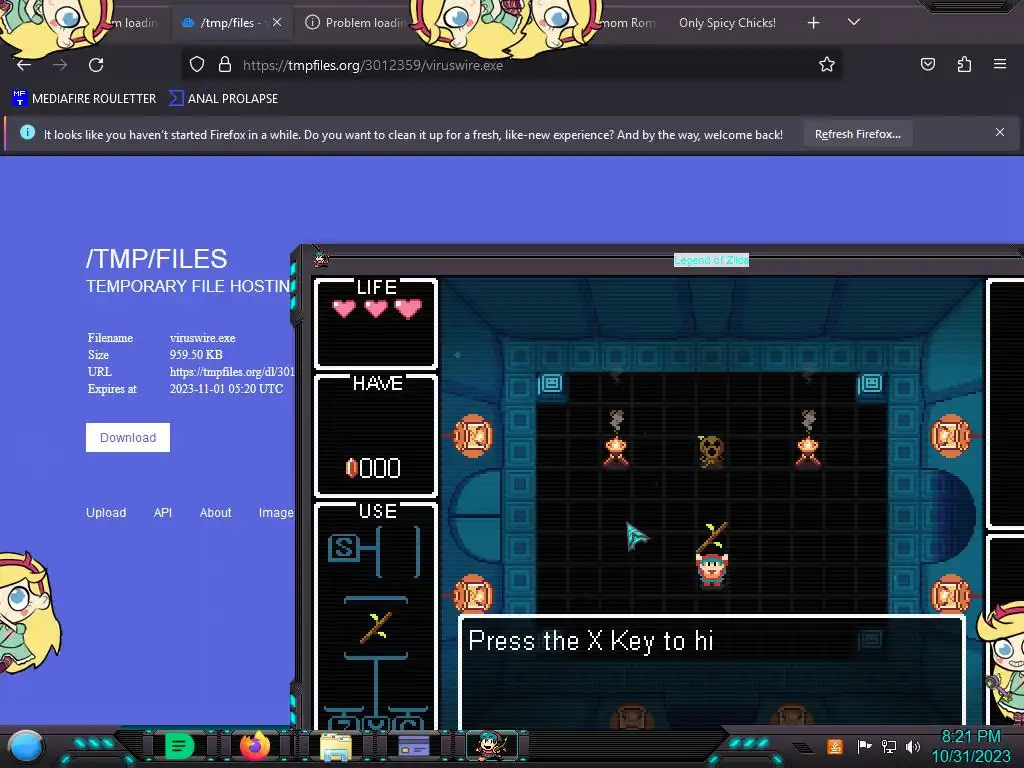Click the Star Butterfly sticker at bottom left
Viewport: 1024px width, 768px height.
[27, 613]
